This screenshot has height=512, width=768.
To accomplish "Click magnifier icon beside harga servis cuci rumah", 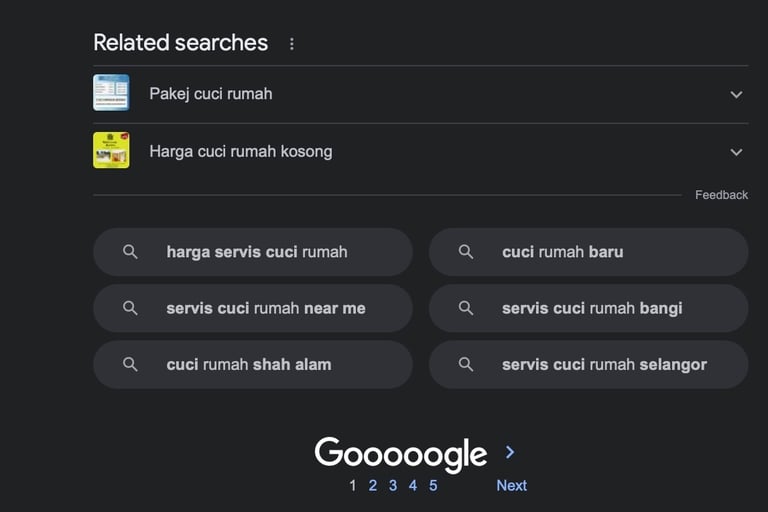I will [x=130, y=252].
